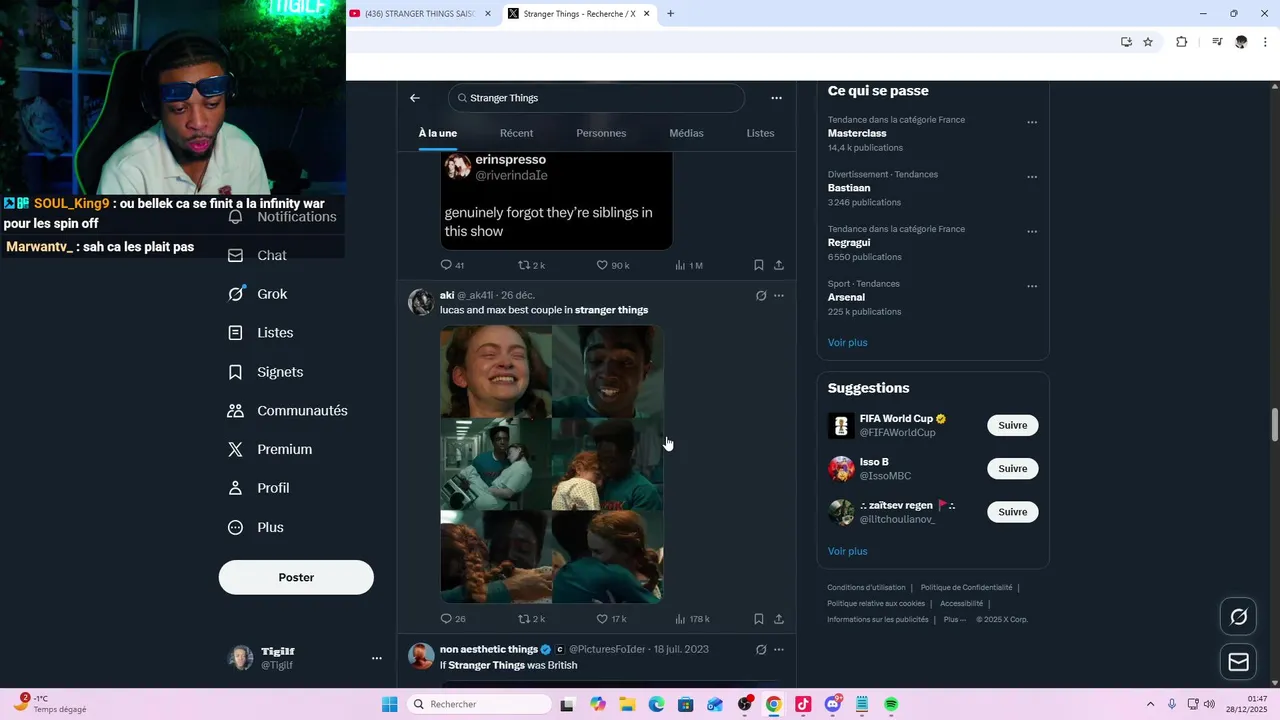Ask Grok about non aesthetic things post
Image resolution: width=1280 pixels, height=720 pixels.
point(761,650)
